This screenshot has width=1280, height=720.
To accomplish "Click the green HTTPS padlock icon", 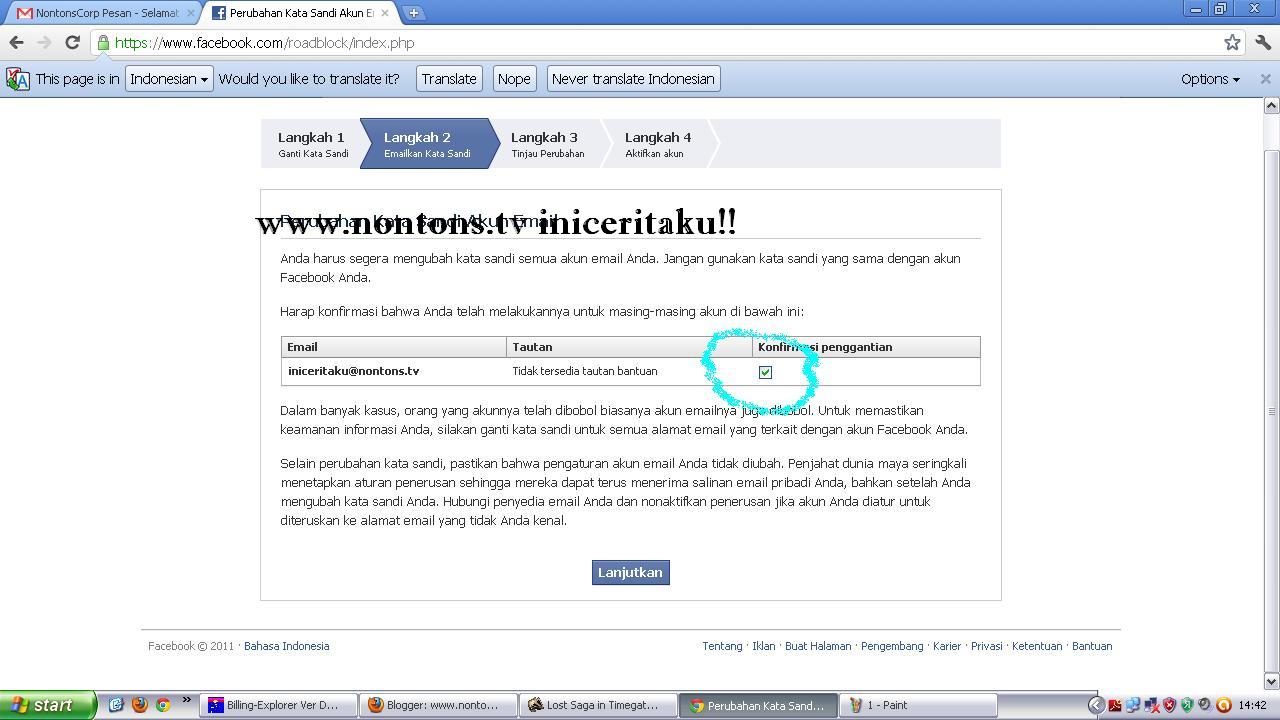I will pyautogui.click(x=103, y=43).
